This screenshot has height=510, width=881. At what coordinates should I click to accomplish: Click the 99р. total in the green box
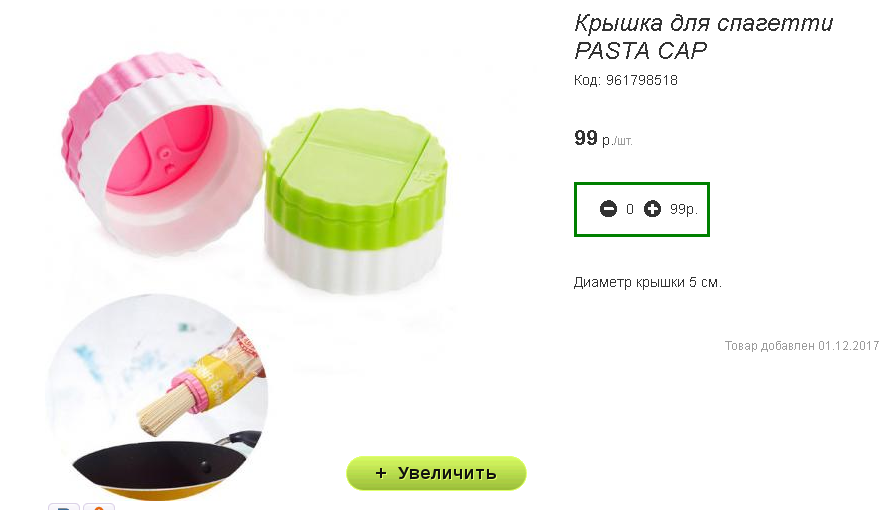684,210
